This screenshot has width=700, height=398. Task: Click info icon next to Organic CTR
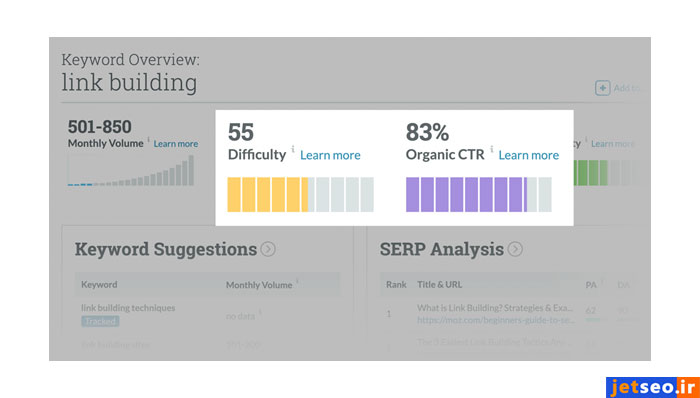pyautogui.click(x=492, y=149)
